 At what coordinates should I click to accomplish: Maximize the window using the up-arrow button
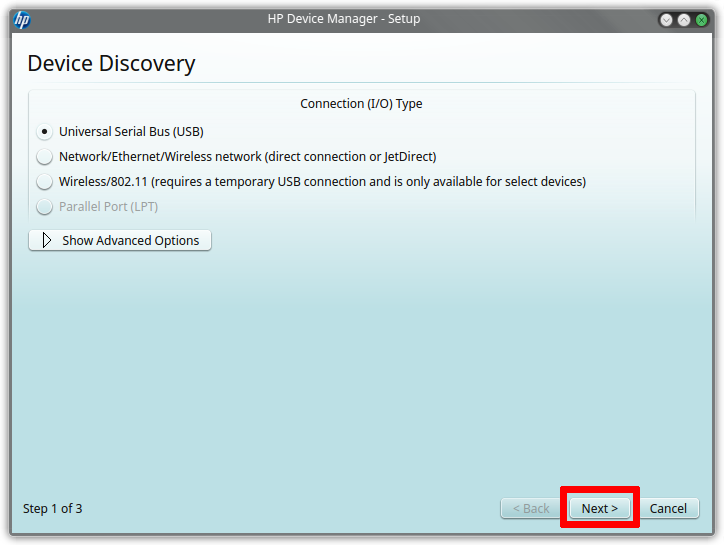[x=684, y=20]
